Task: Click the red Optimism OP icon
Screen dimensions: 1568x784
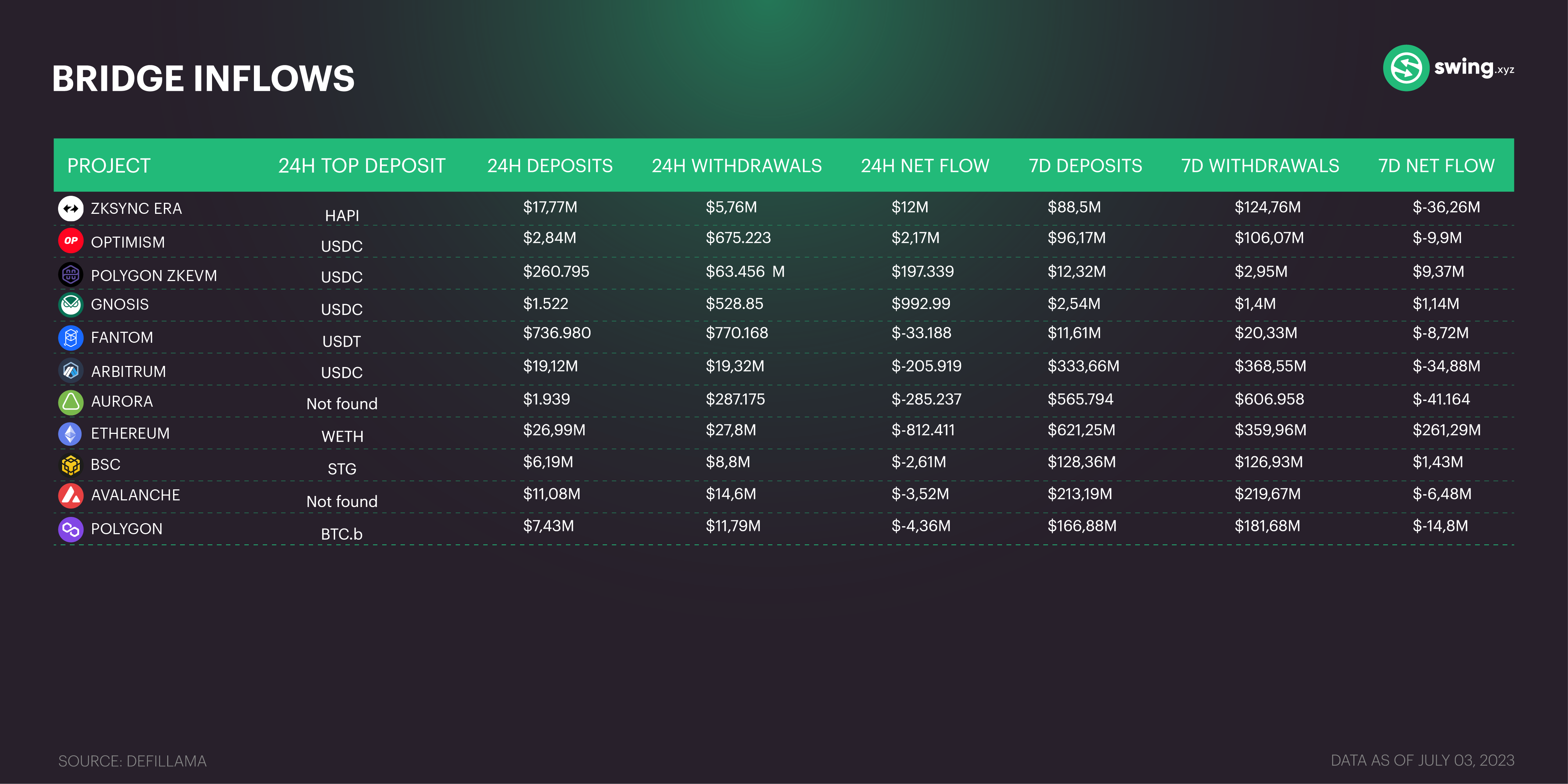Action: 71,240
